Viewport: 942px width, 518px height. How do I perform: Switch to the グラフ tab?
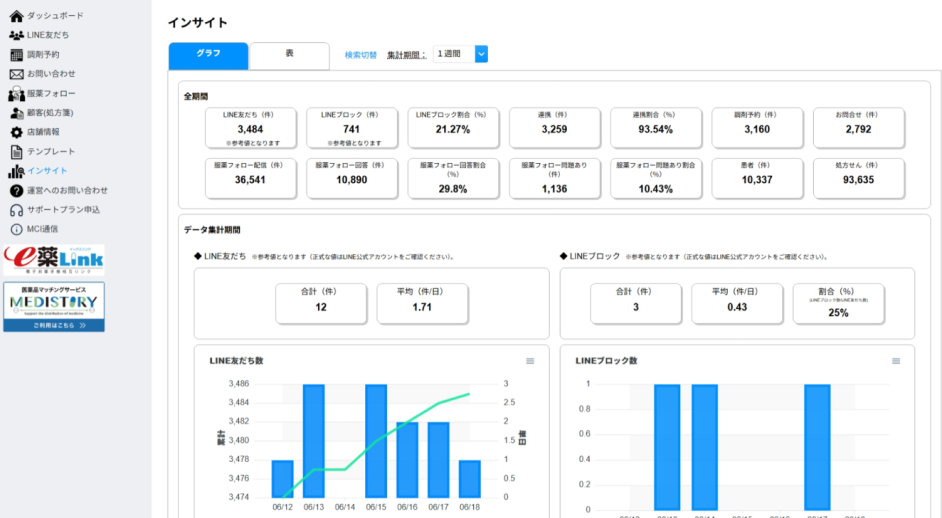[208, 55]
